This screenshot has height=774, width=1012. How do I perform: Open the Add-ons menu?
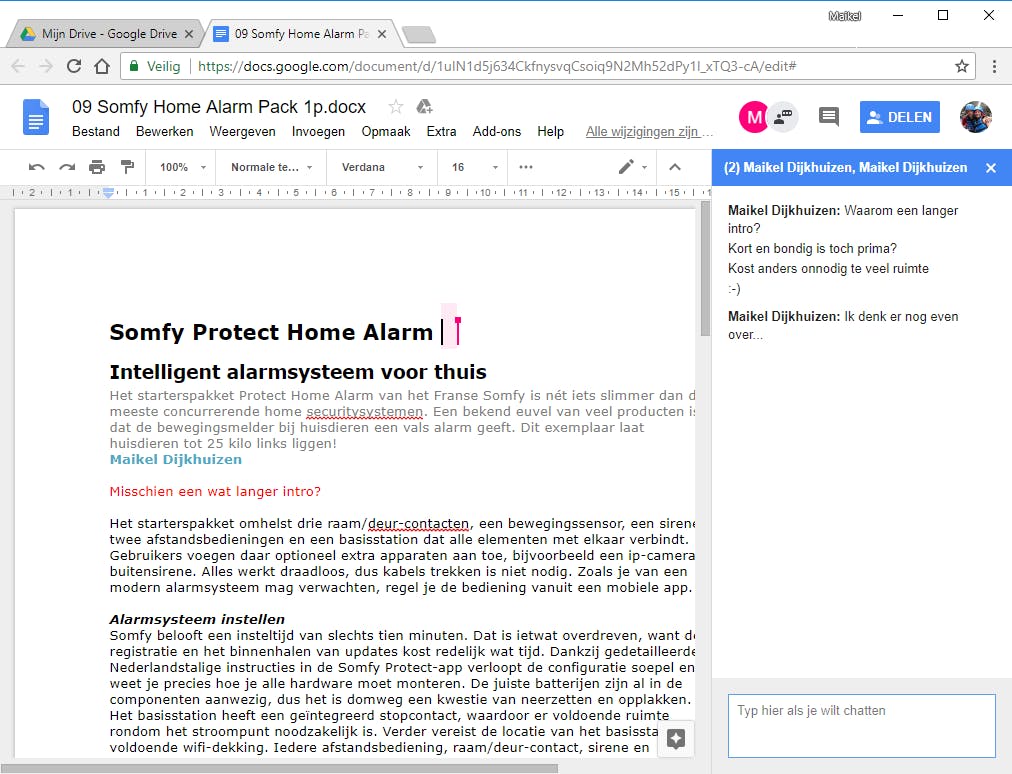(497, 132)
